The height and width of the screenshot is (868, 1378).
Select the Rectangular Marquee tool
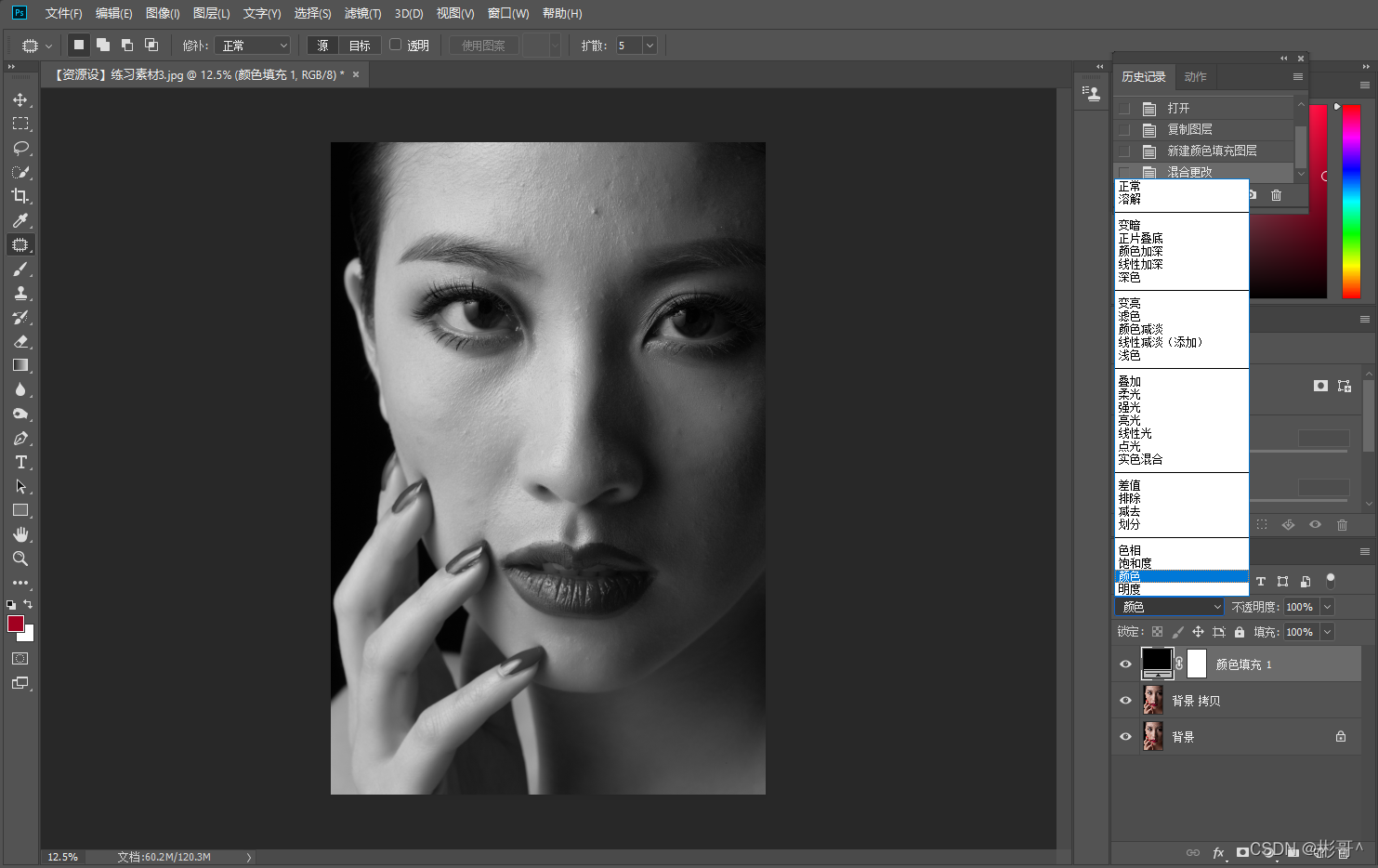(x=20, y=124)
